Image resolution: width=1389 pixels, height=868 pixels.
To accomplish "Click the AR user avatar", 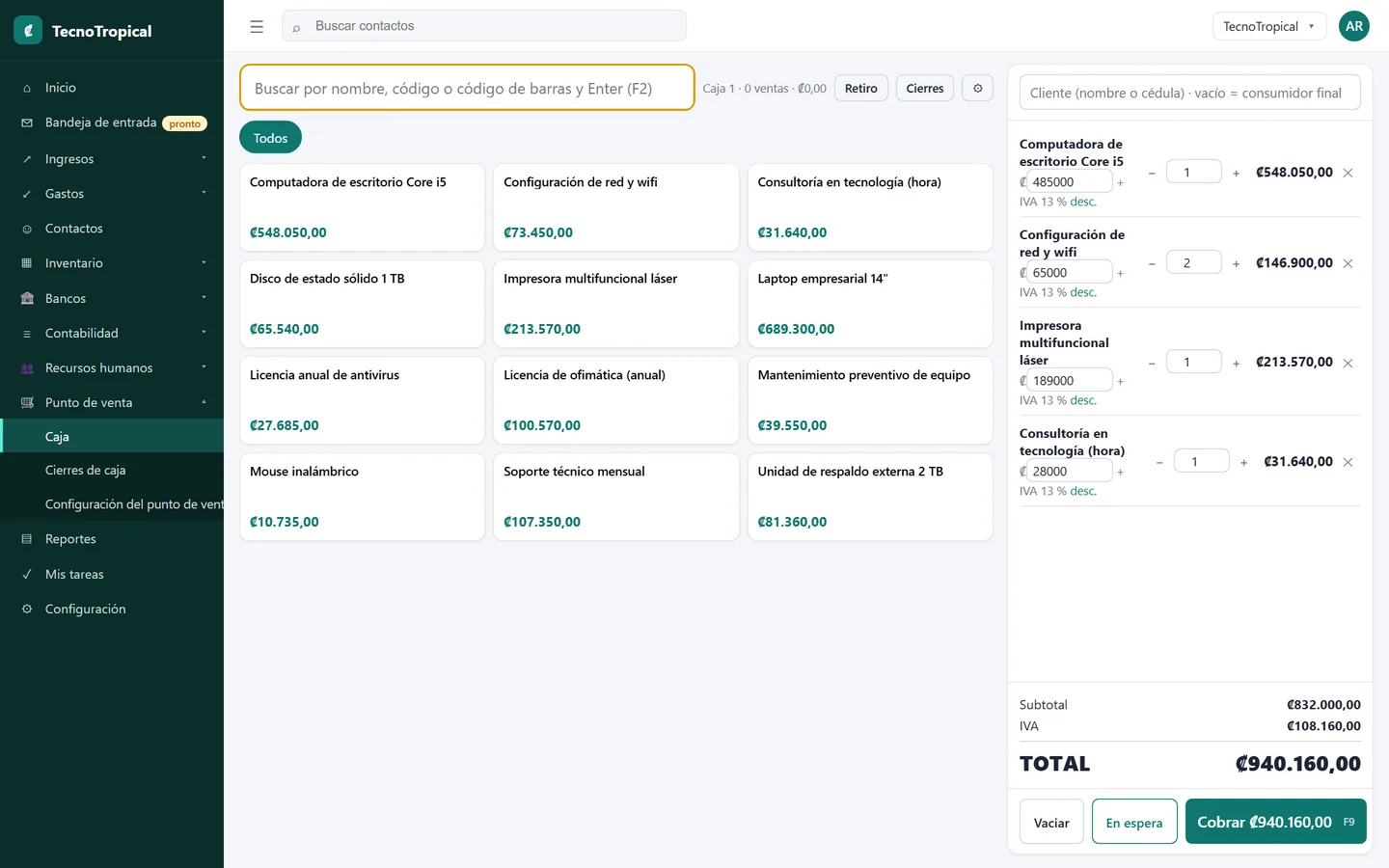I will [1354, 26].
